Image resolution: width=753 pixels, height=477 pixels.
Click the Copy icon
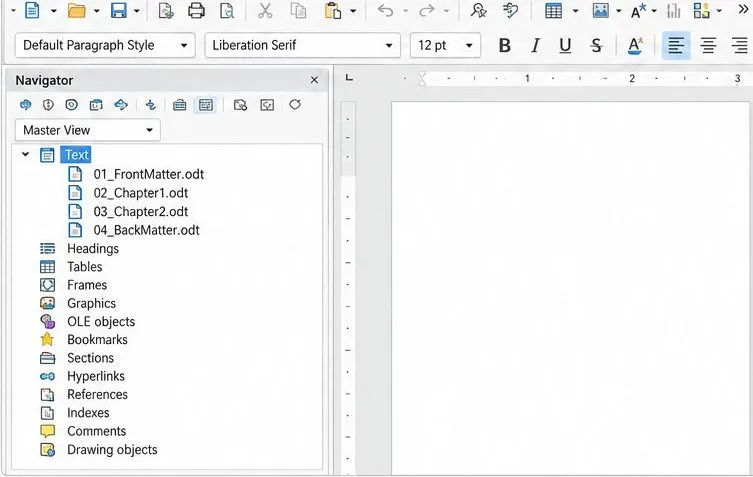[x=298, y=10]
